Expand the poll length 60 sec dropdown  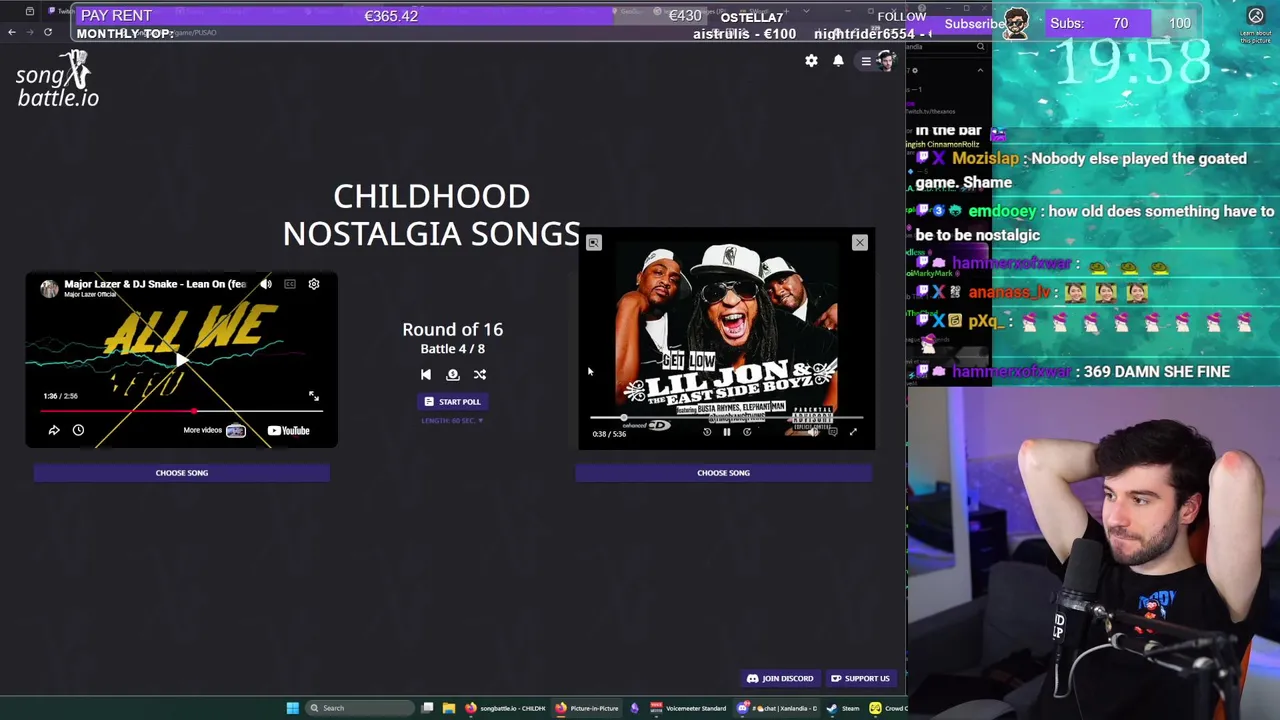[453, 421]
